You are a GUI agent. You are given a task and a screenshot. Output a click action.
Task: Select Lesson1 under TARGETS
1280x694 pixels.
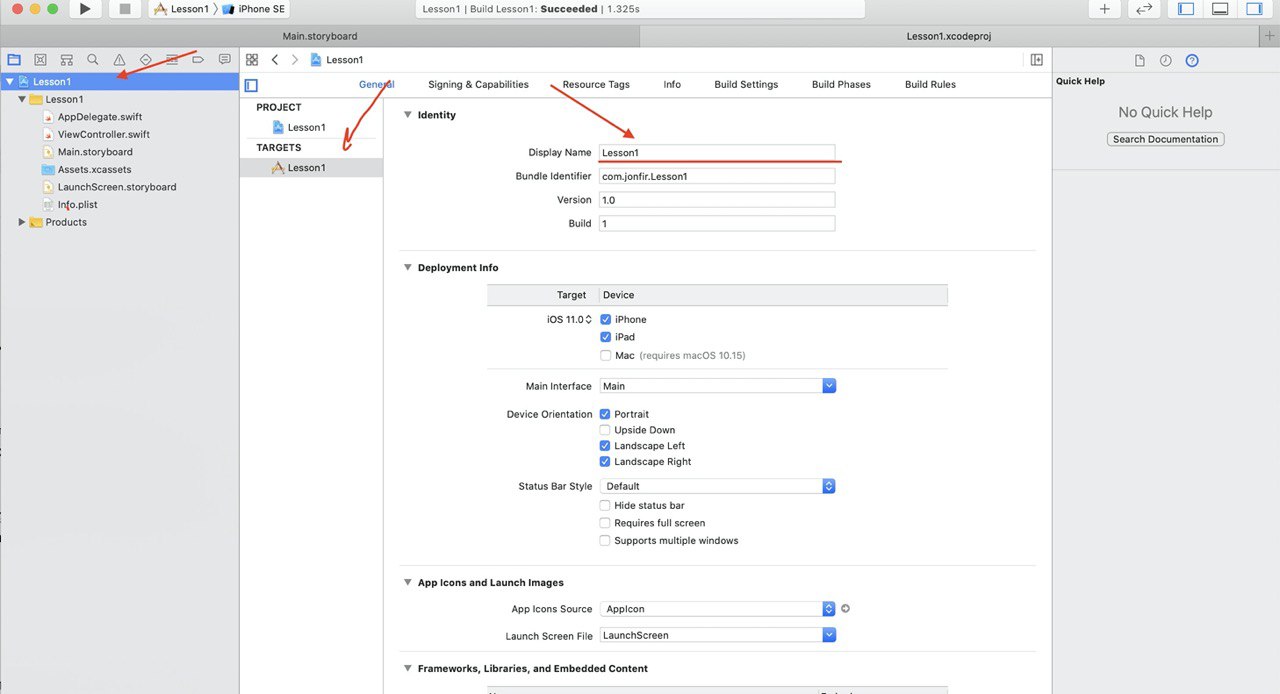tap(311, 168)
